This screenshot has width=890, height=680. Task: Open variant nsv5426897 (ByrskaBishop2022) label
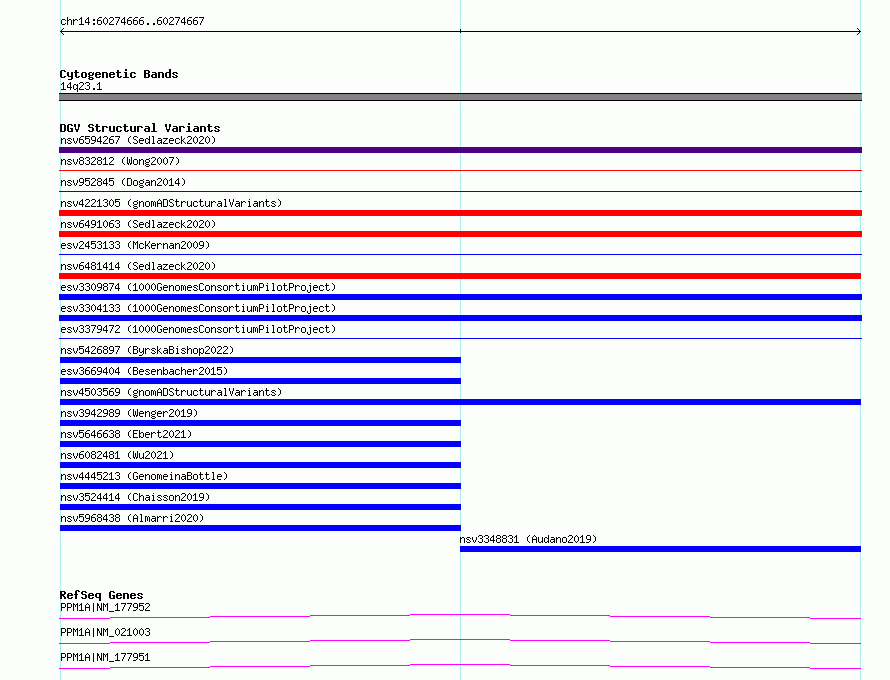tap(147, 350)
